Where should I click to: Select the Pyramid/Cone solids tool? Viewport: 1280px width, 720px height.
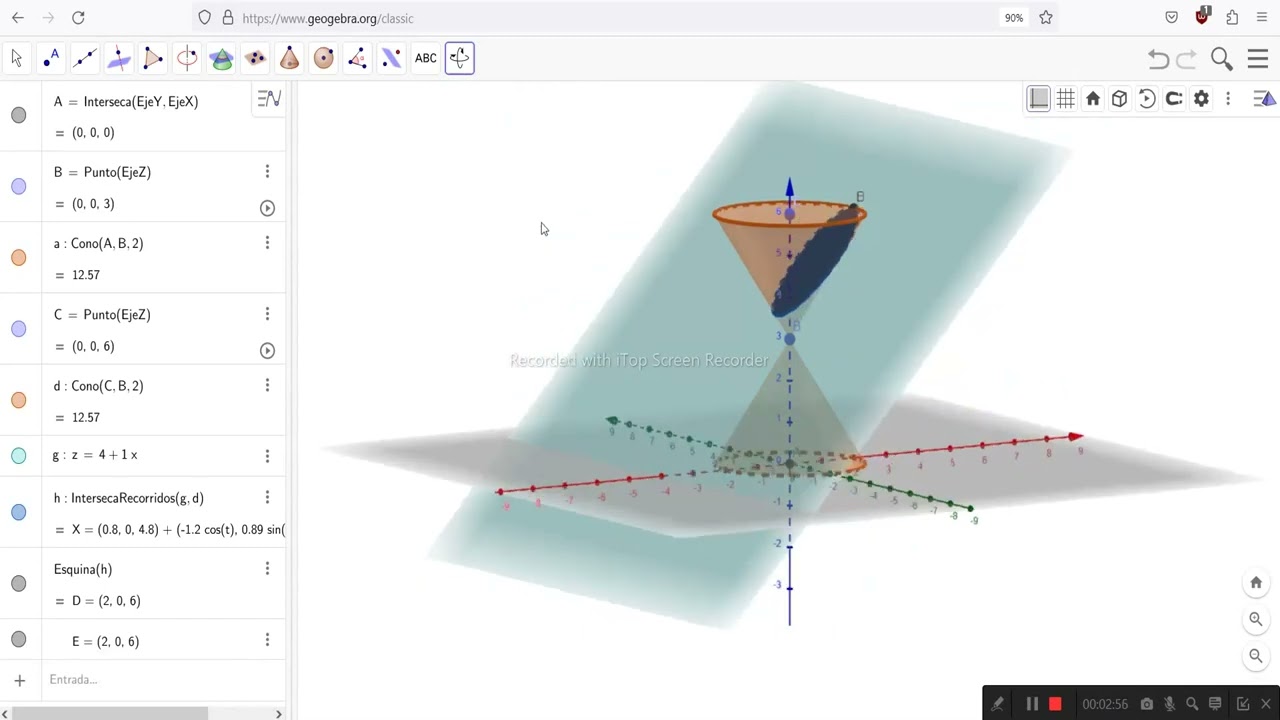(x=289, y=58)
